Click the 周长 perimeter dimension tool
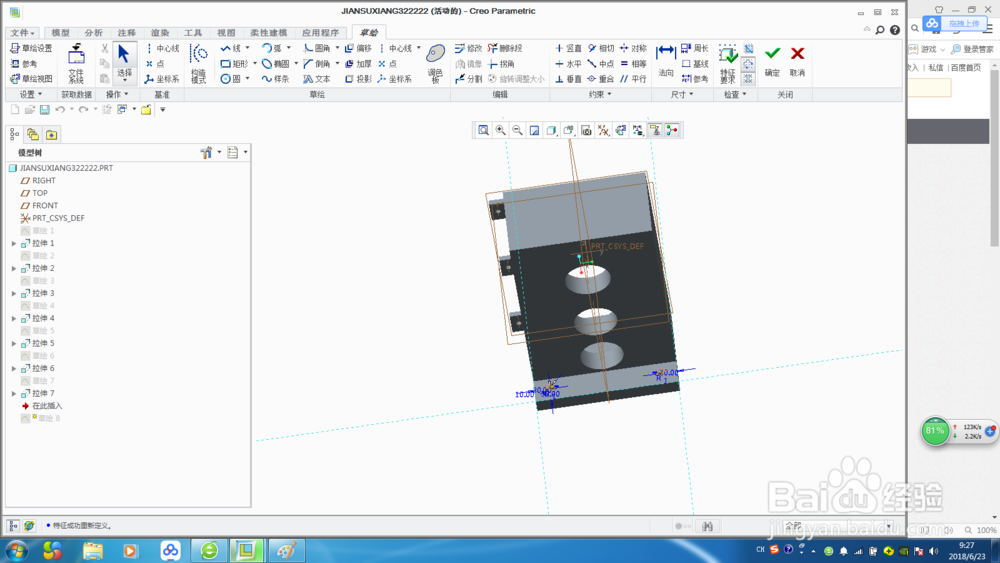This screenshot has width=1000, height=563. [695, 48]
